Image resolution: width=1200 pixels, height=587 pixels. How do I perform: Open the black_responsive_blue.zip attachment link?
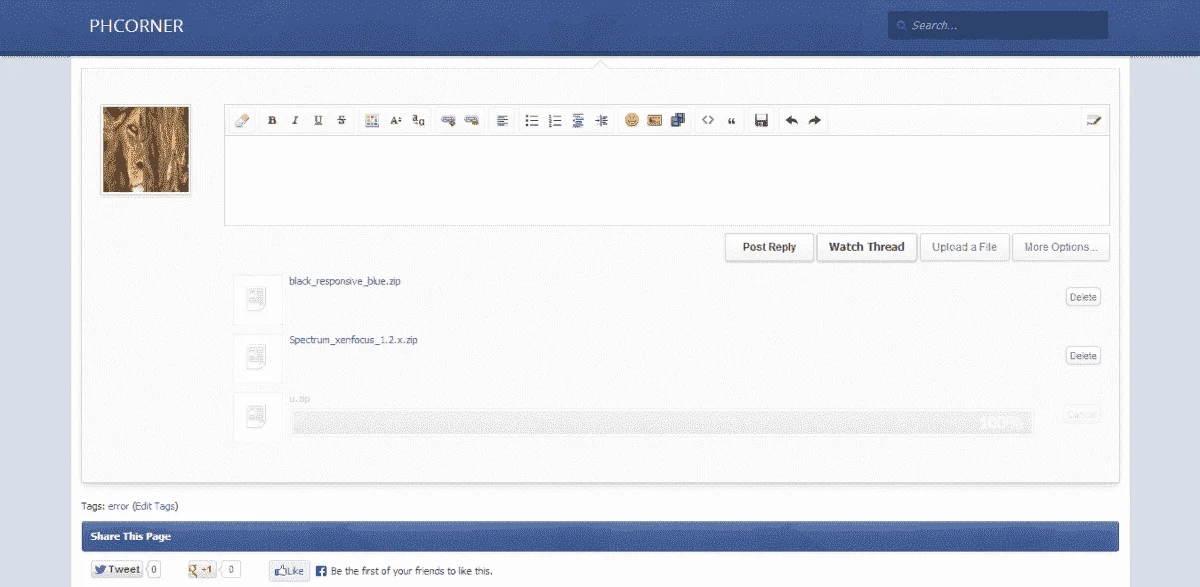click(345, 281)
